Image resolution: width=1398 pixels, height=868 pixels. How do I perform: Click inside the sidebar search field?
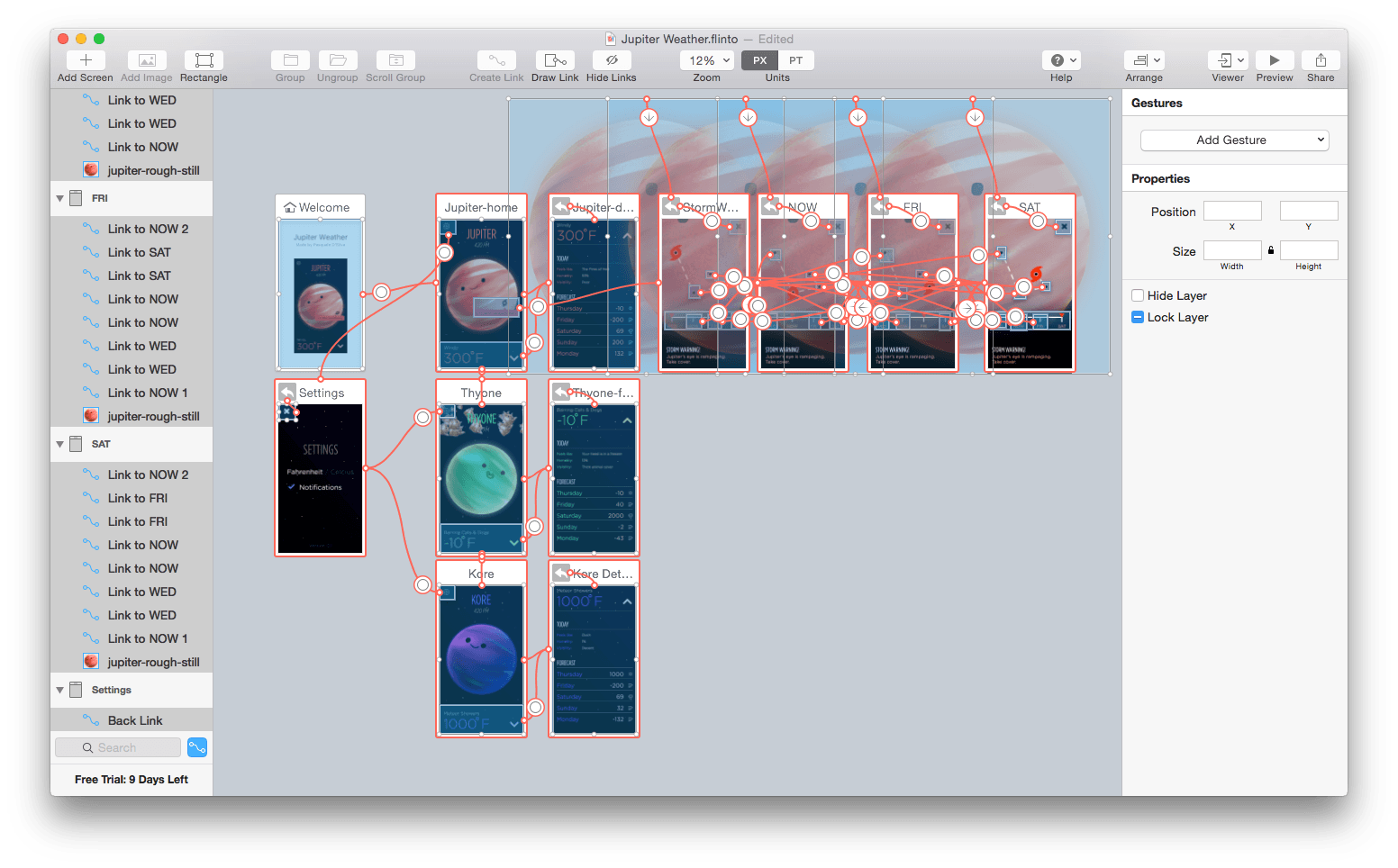click(x=117, y=746)
